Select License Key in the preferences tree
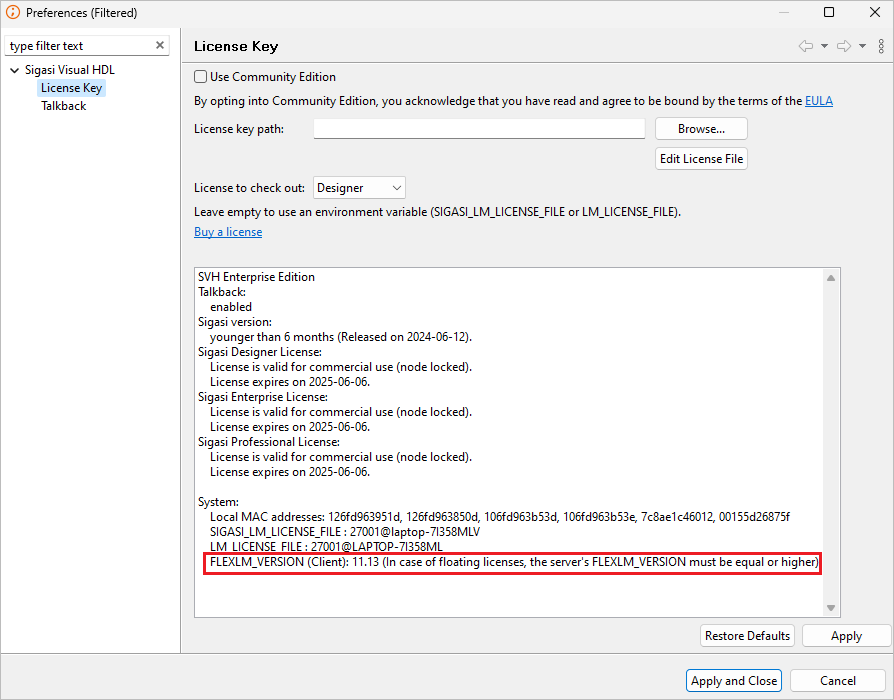 71,88
